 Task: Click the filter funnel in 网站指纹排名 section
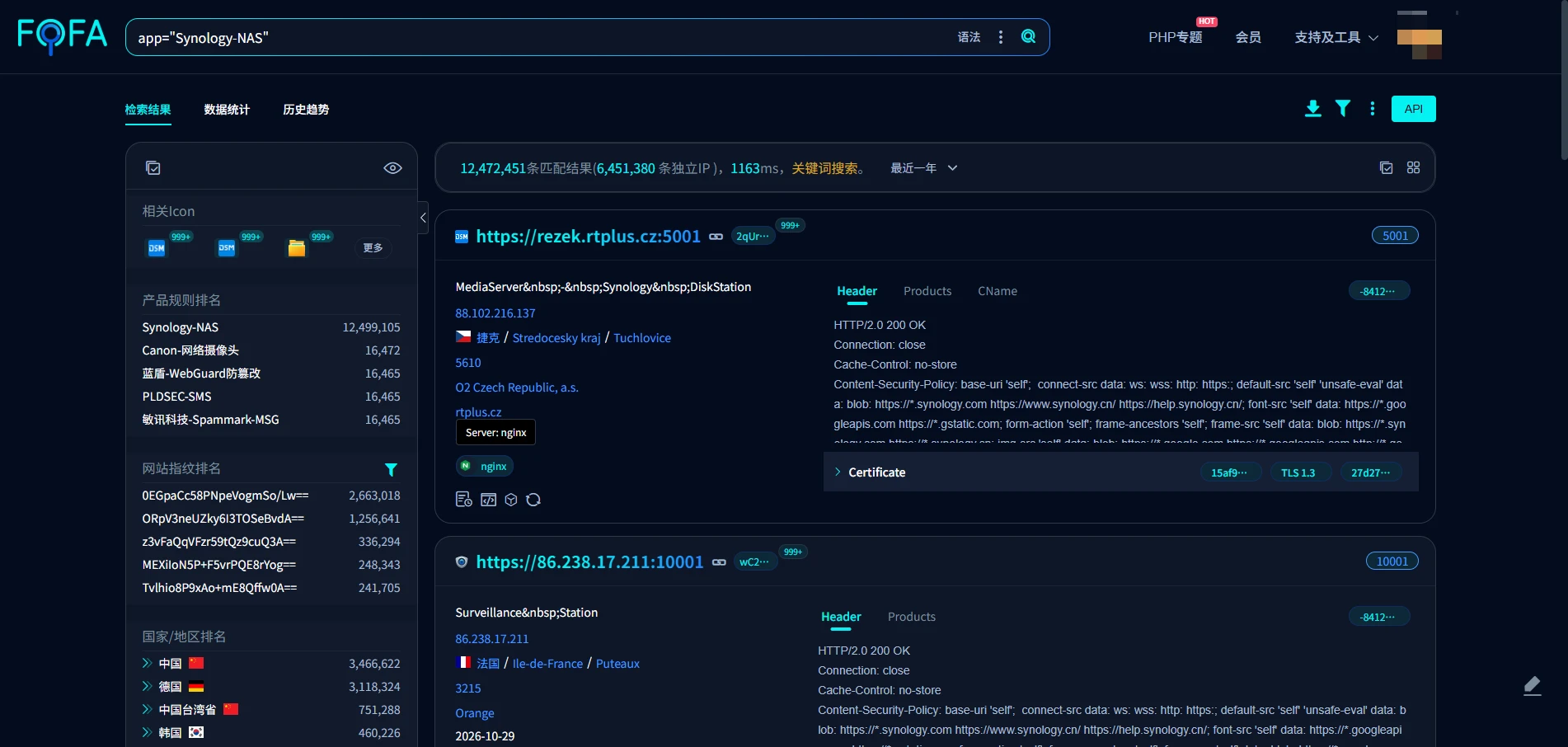391,469
